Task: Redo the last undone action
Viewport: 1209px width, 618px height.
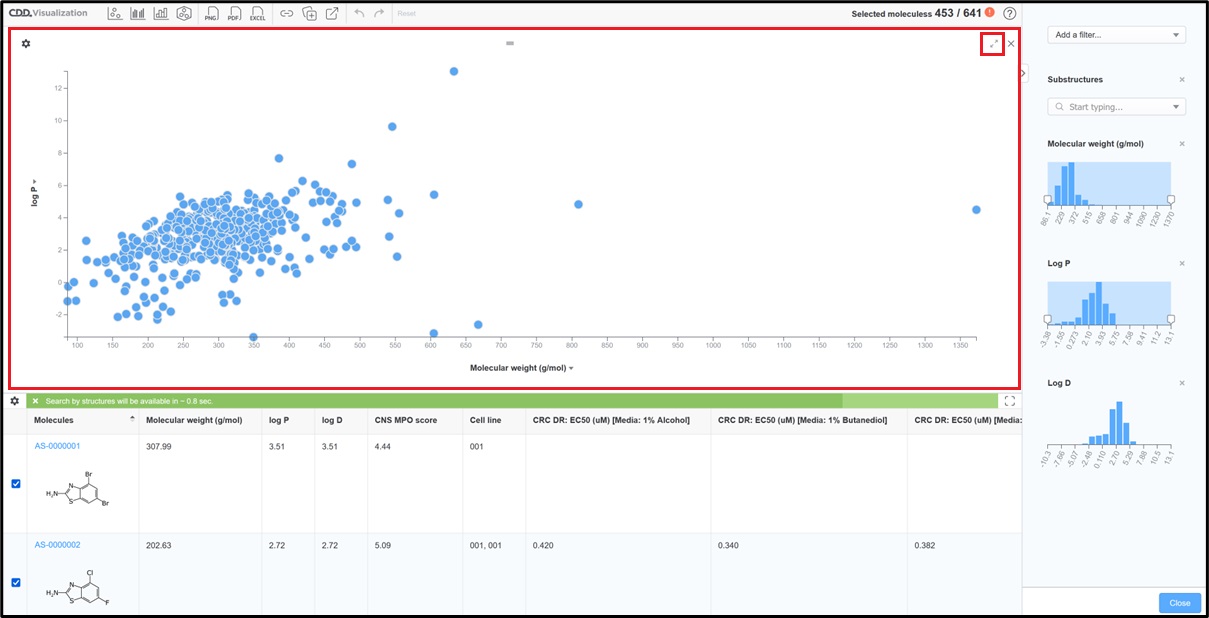Action: 378,14
